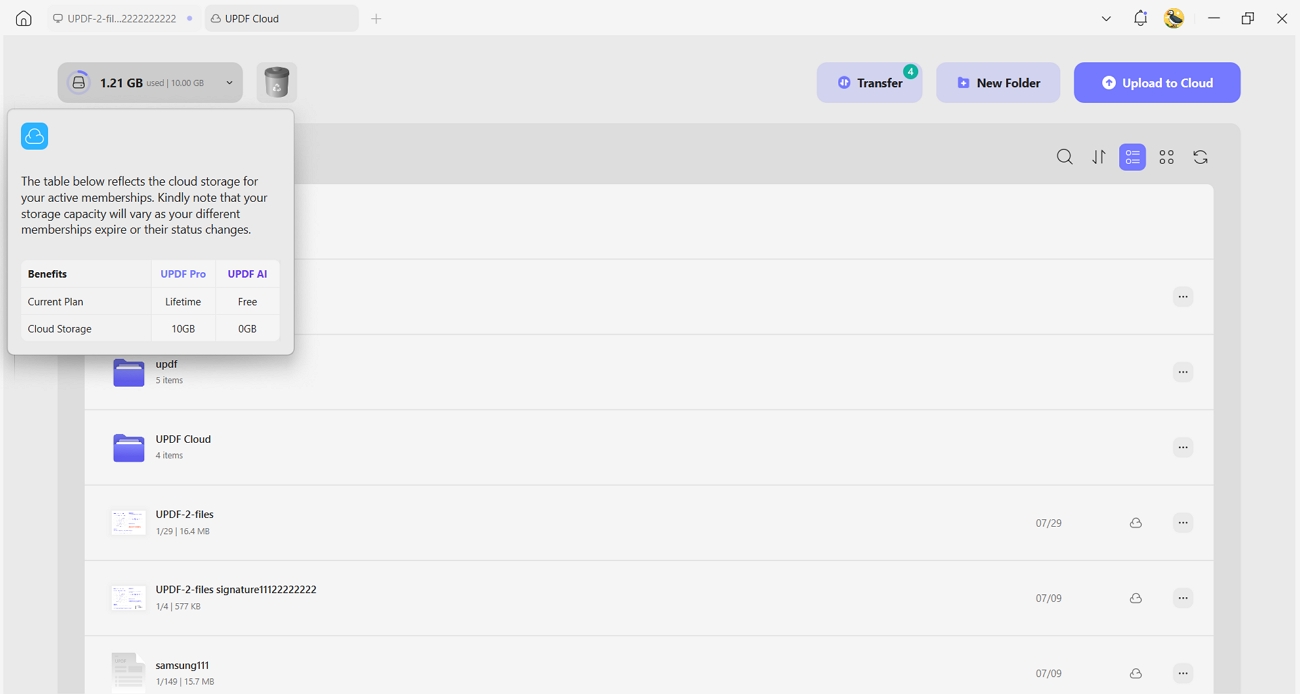The width and height of the screenshot is (1300, 694).
Task: Open the cloud recycle bin
Action: [277, 83]
